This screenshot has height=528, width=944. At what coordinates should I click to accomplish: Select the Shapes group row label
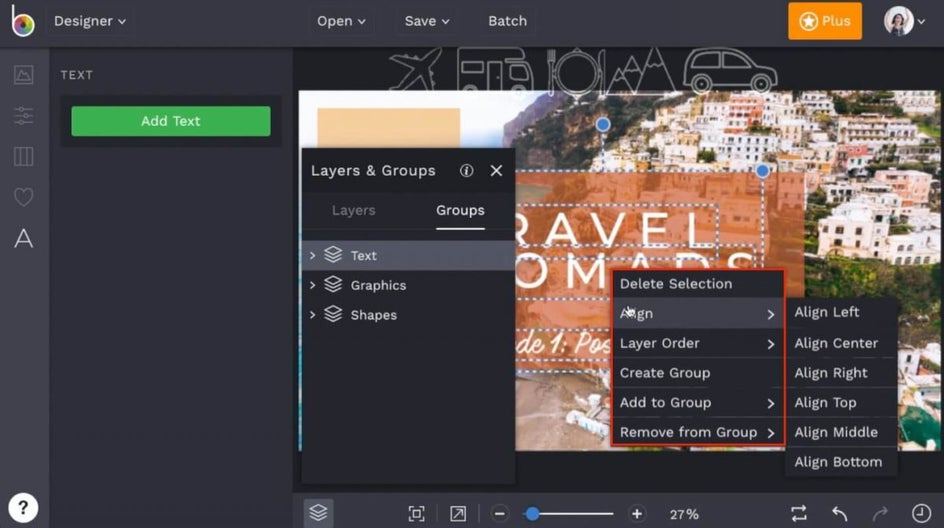coord(373,315)
